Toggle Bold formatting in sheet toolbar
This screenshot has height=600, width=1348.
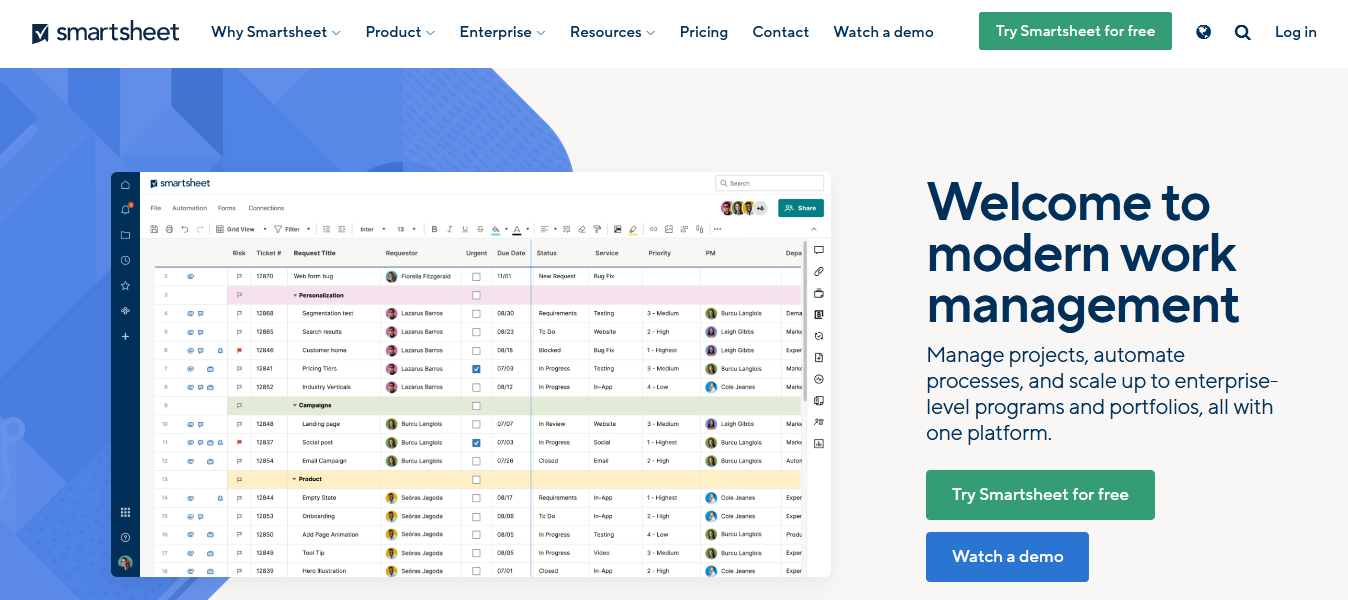434,229
